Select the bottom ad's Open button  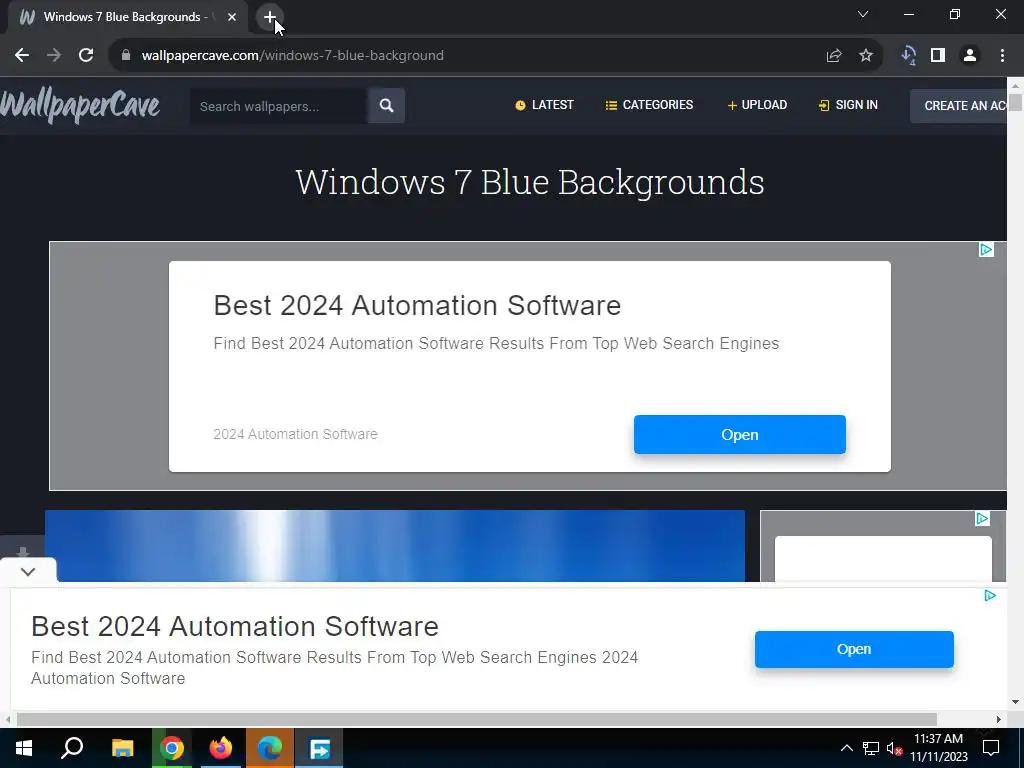[x=854, y=649]
